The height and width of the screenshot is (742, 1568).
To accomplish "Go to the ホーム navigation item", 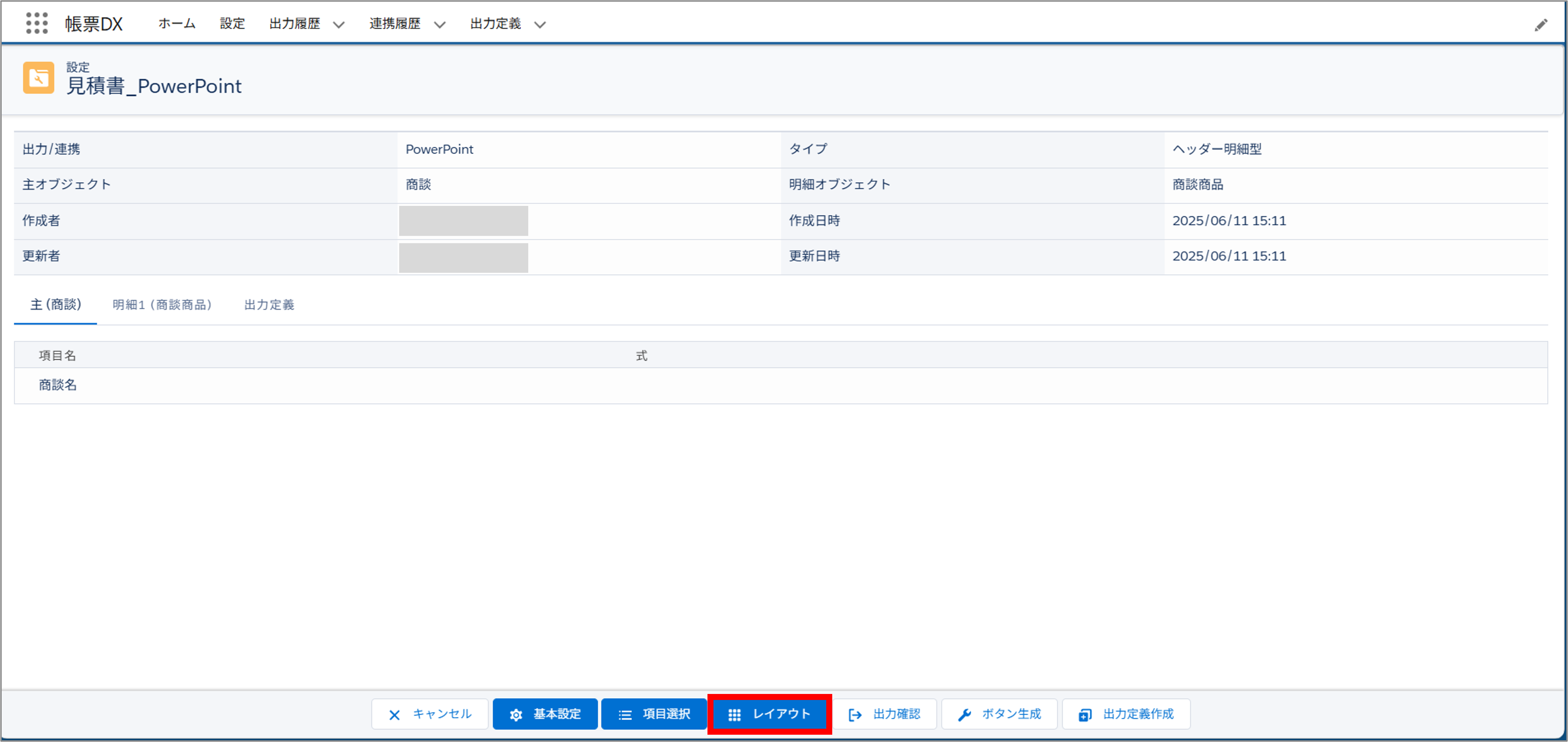I will [x=177, y=23].
